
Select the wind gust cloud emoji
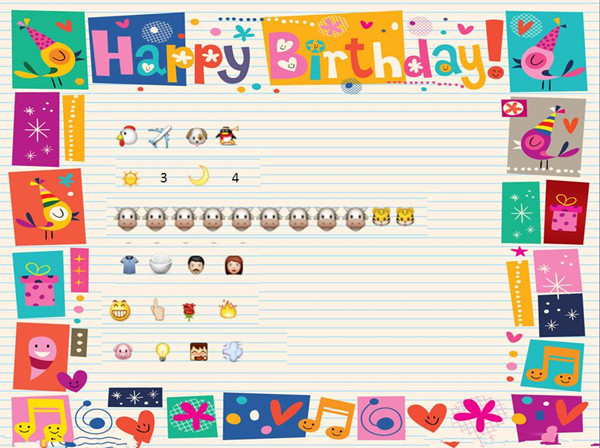[232, 352]
